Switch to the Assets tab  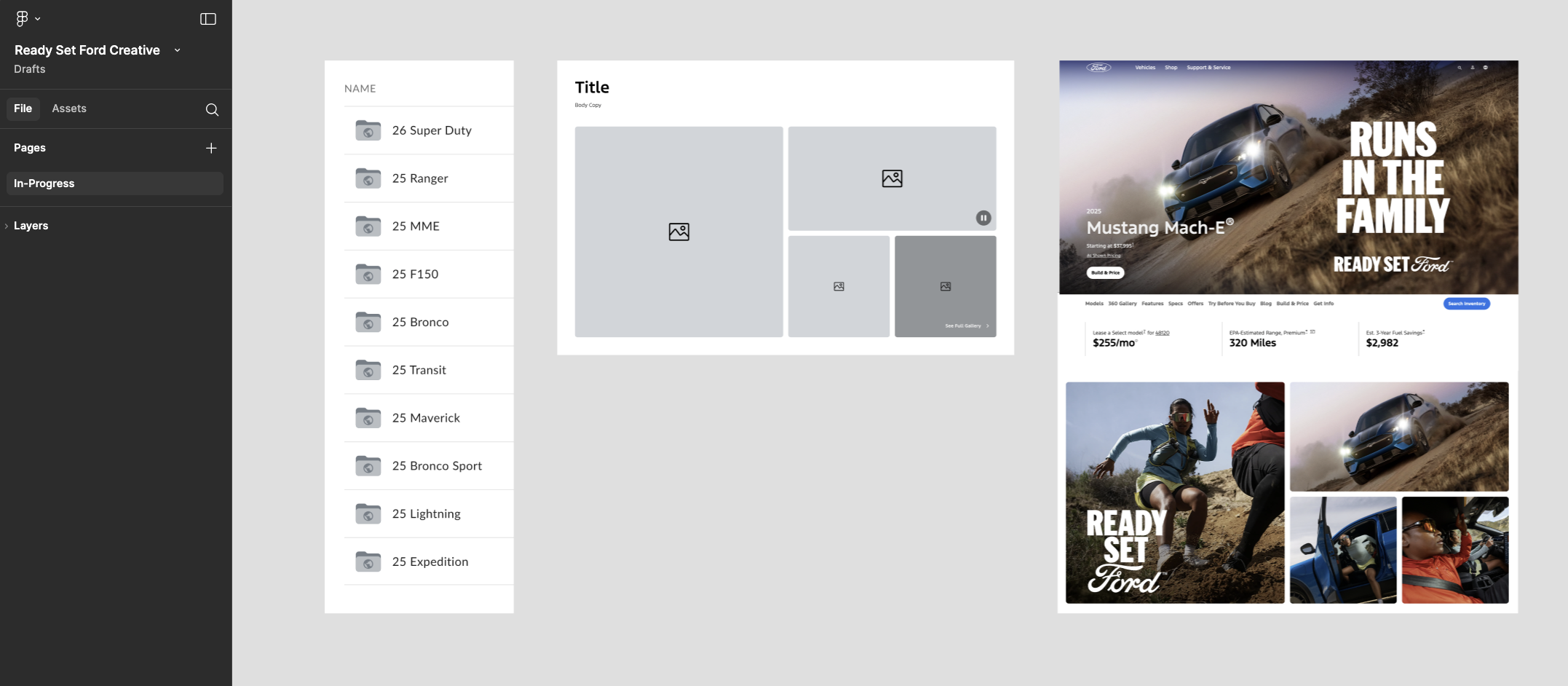tap(69, 108)
